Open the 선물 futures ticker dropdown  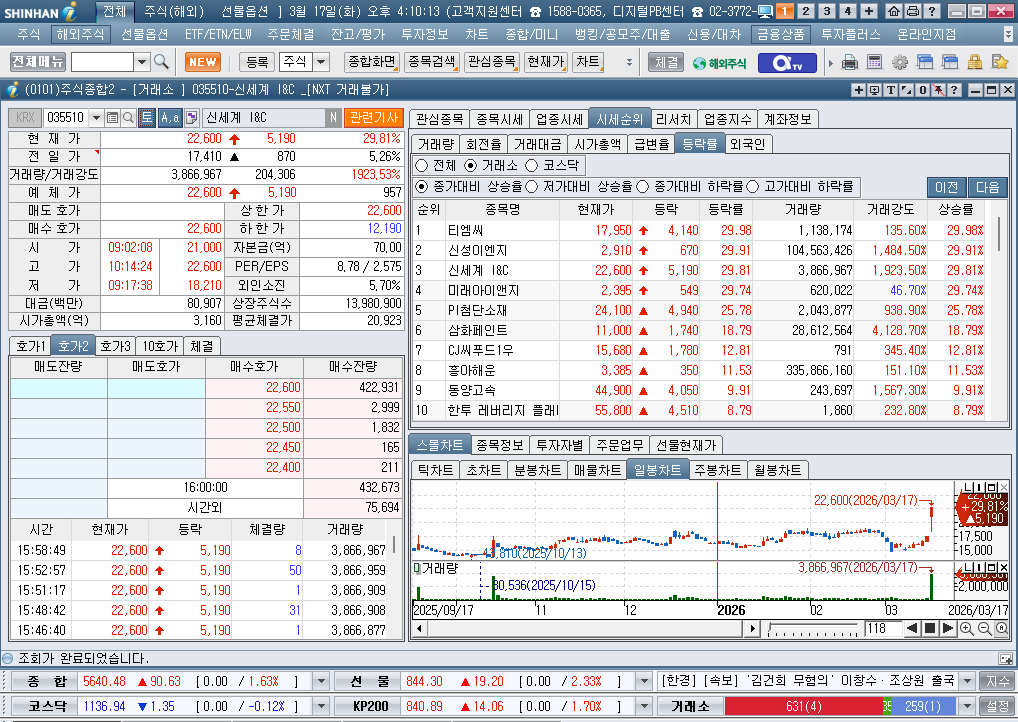pyautogui.click(x=644, y=681)
